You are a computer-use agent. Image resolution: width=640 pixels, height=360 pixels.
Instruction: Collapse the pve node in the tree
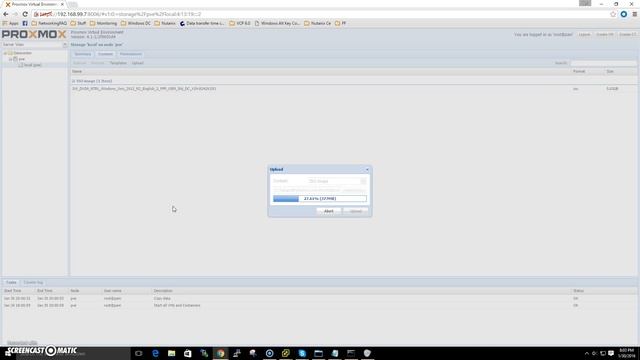point(11,59)
